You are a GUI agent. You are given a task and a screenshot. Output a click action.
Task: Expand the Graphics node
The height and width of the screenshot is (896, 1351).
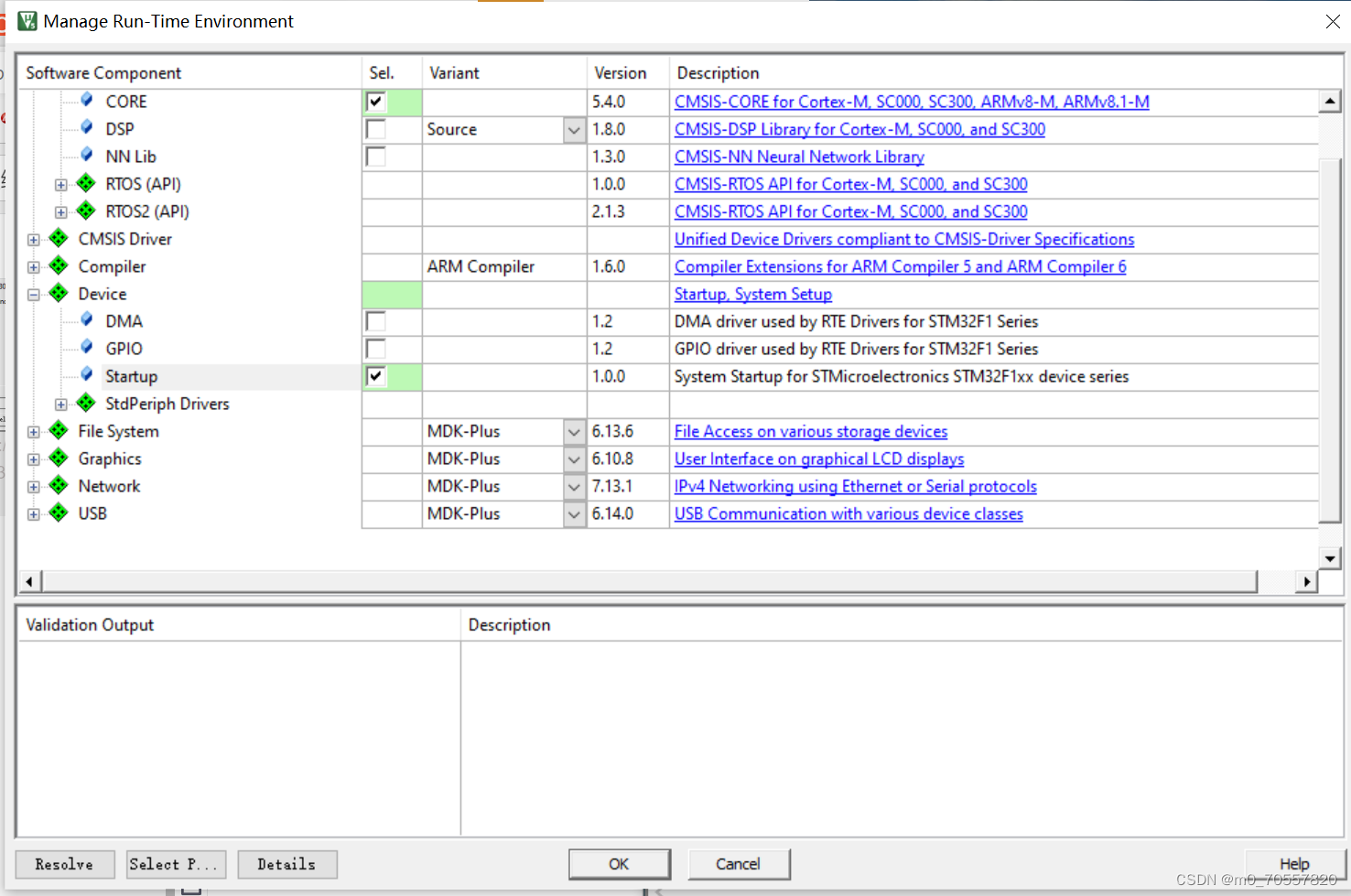click(34, 459)
